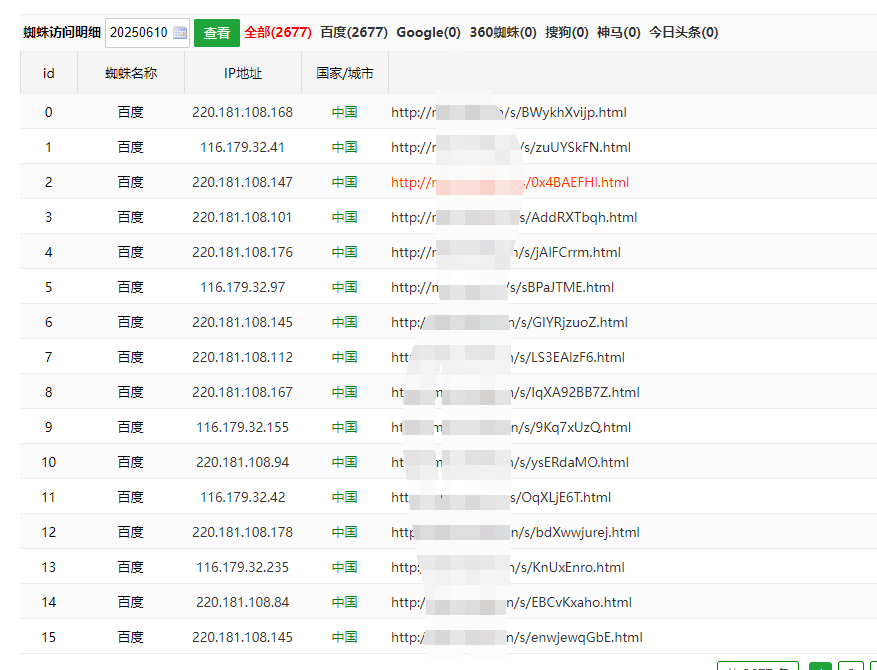Open the URL ending jAlFCrrm.html
877x670 pixels.
pos(506,252)
